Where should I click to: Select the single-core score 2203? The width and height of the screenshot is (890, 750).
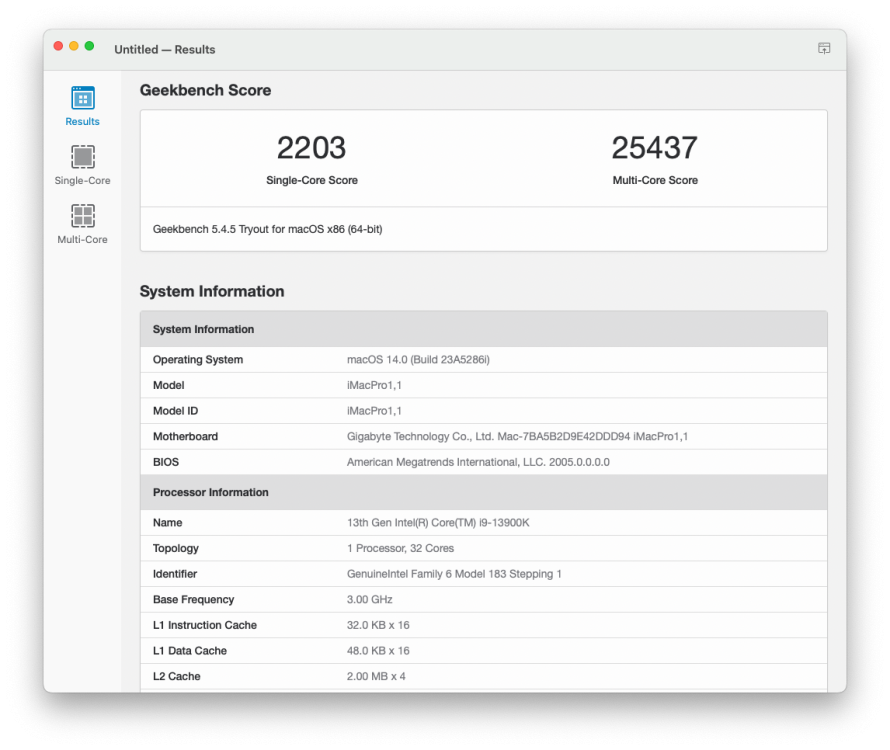(311, 148)
